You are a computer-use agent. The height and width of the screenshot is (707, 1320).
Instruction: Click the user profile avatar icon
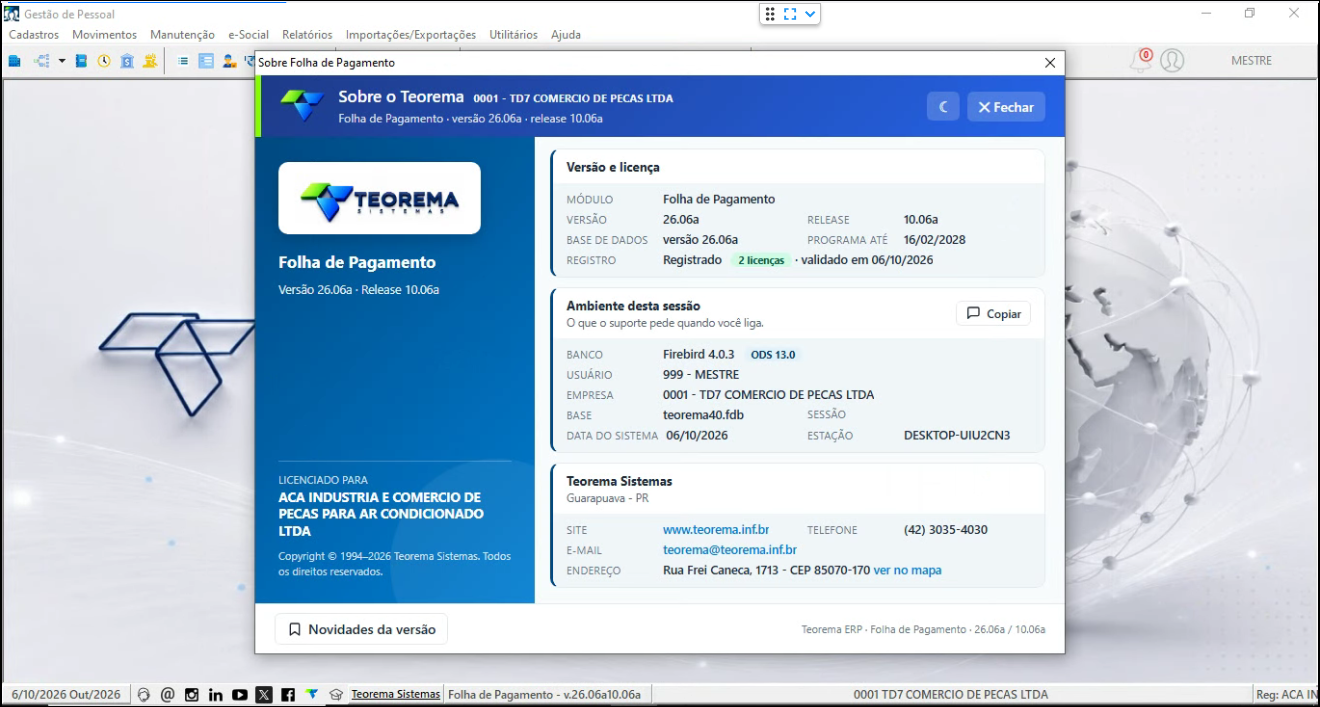click(1172, 61)
